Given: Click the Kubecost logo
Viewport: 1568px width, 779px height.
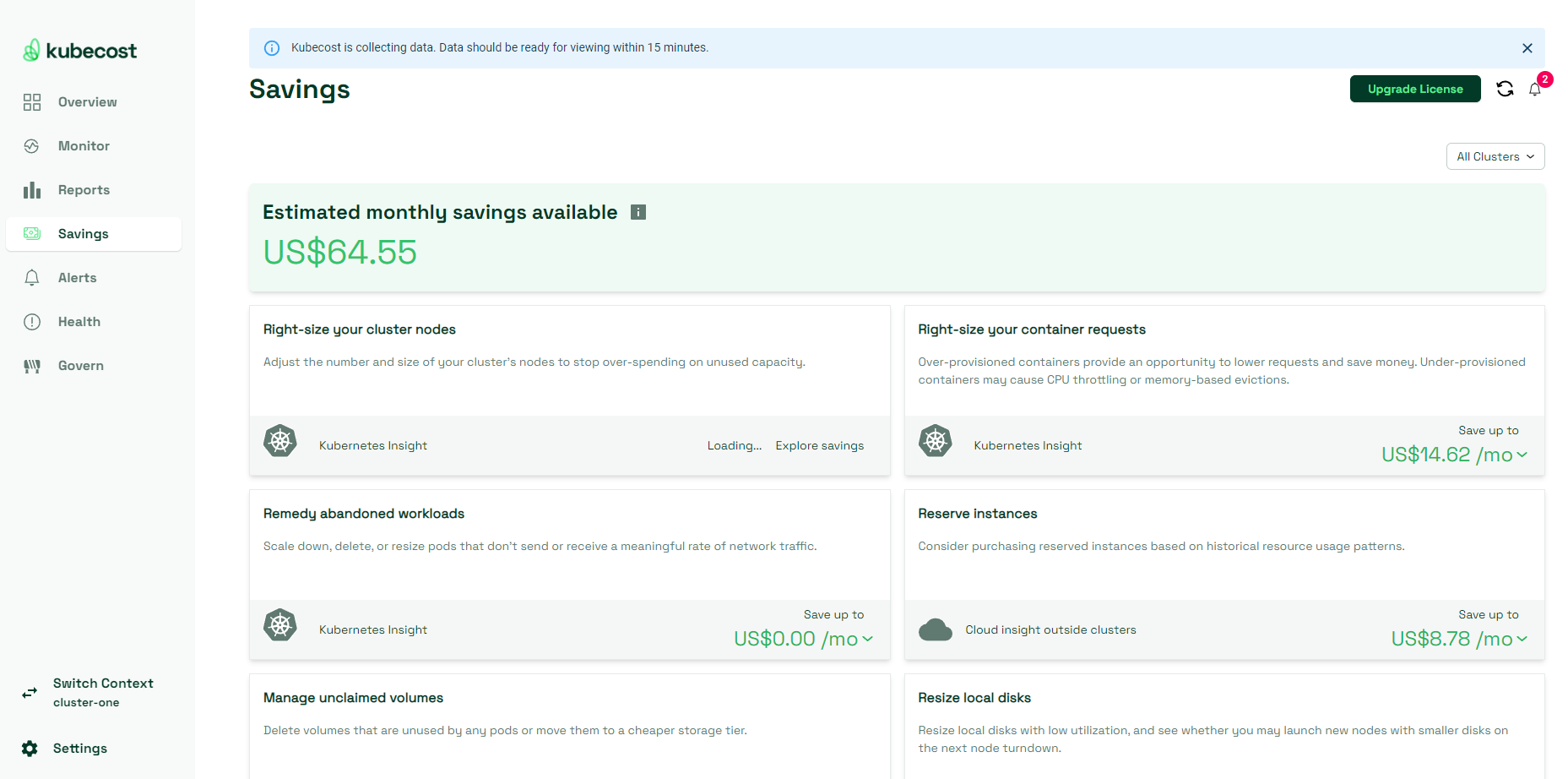Looking at the screenshot, I should pyautogui.click(x=79, y=51).
